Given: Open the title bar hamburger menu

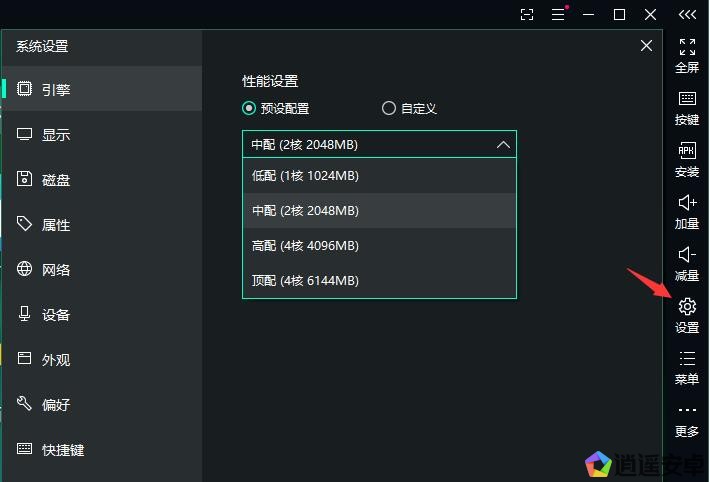Looking at the screenshot, I should pyautogui.click(x=558, y=14).
